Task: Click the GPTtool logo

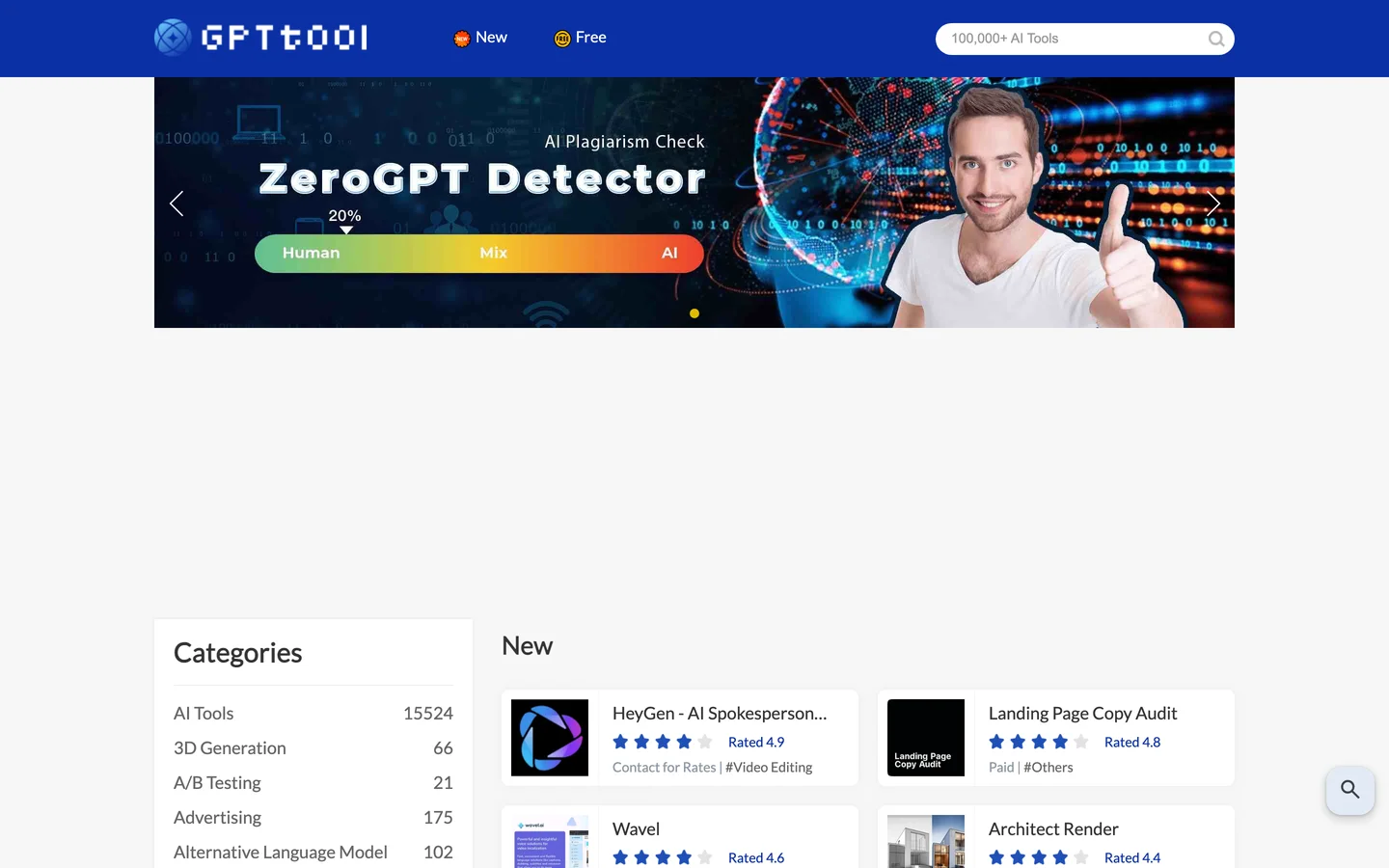Action: [x=260, y=38]
